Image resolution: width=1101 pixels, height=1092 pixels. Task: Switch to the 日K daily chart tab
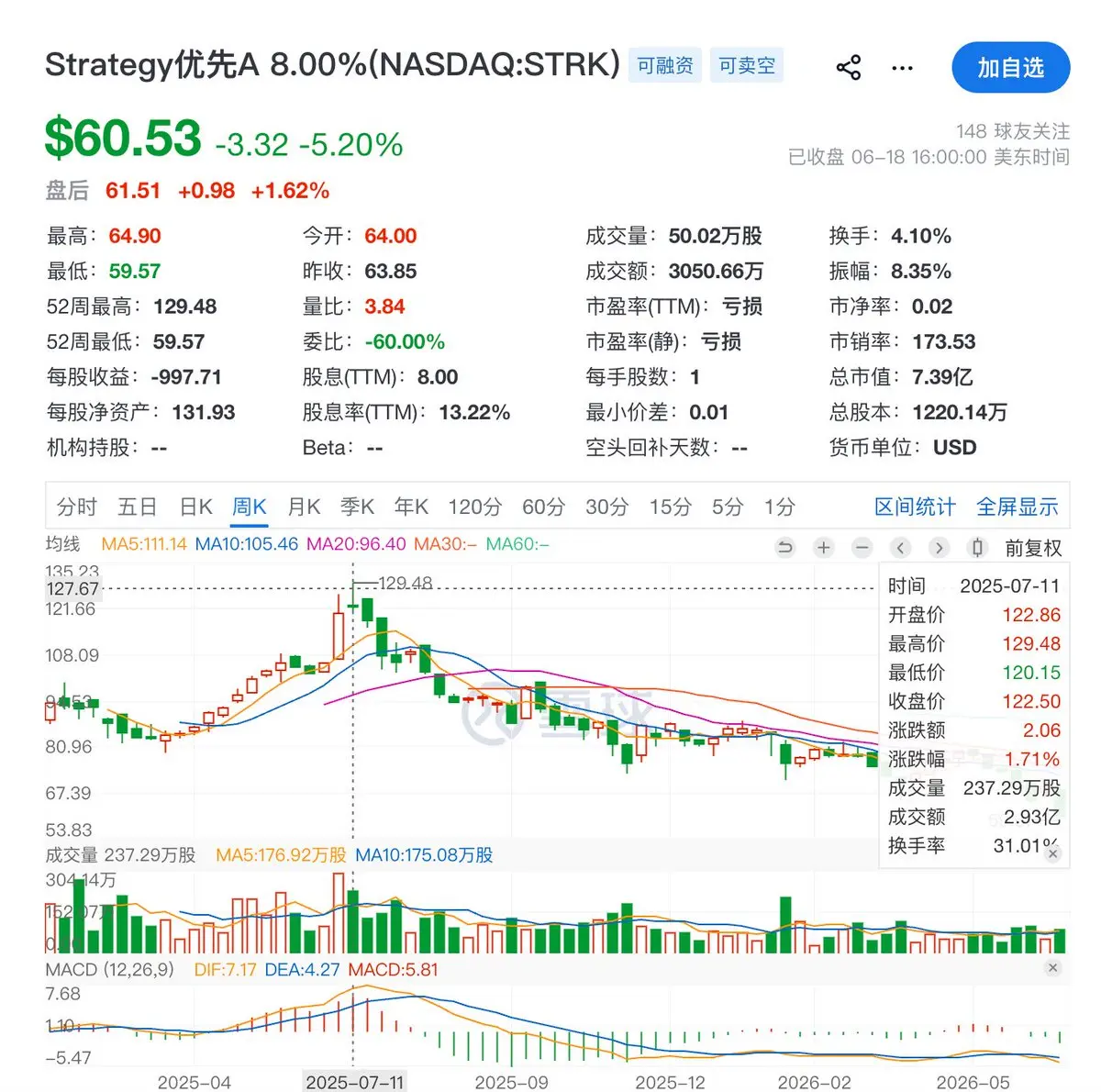[195, 507]
